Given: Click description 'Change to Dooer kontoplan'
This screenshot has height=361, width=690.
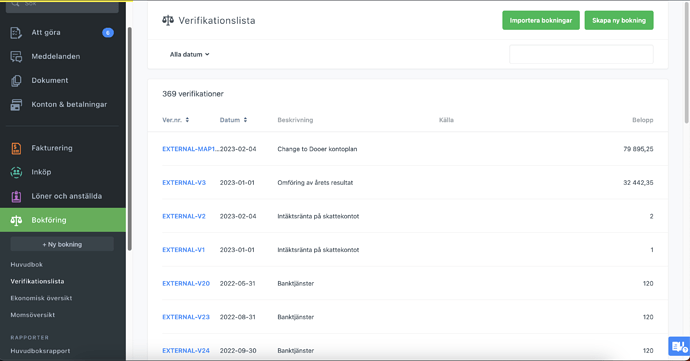Looking at the screenshot, I should 317,149.
